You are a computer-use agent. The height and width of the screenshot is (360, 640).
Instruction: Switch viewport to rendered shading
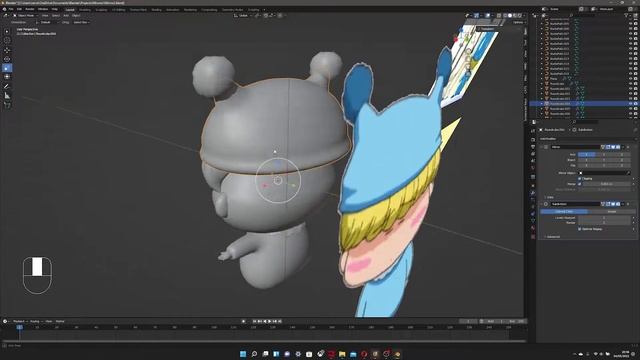[520, 16]
